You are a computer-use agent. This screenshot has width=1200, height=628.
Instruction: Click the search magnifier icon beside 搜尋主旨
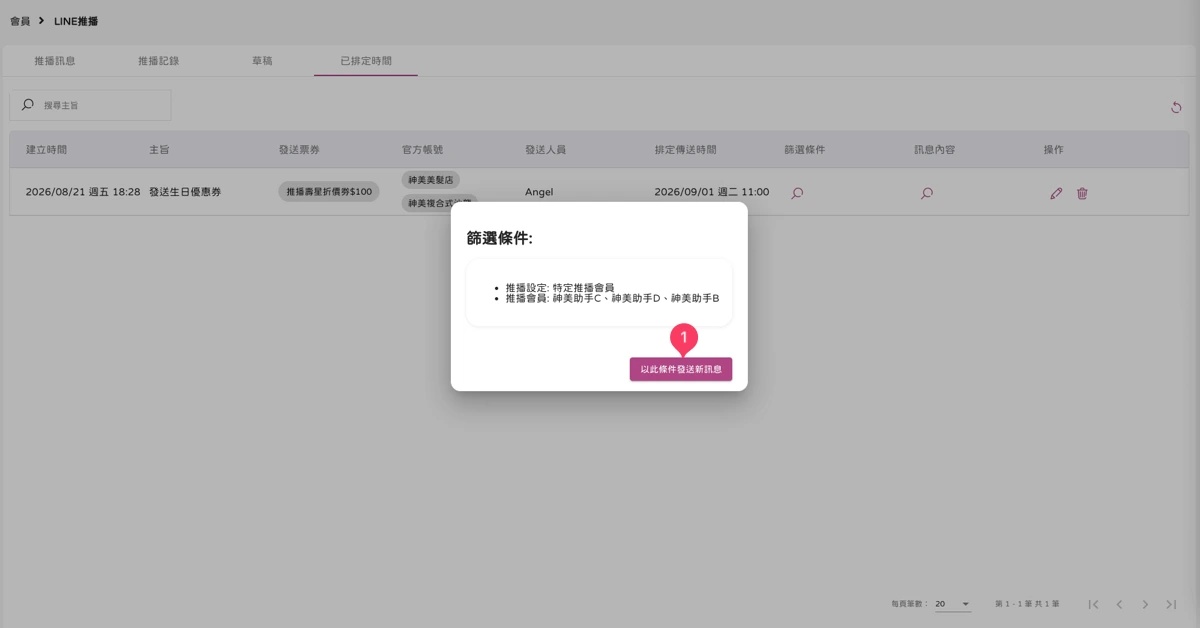click(x=28, y=105)
